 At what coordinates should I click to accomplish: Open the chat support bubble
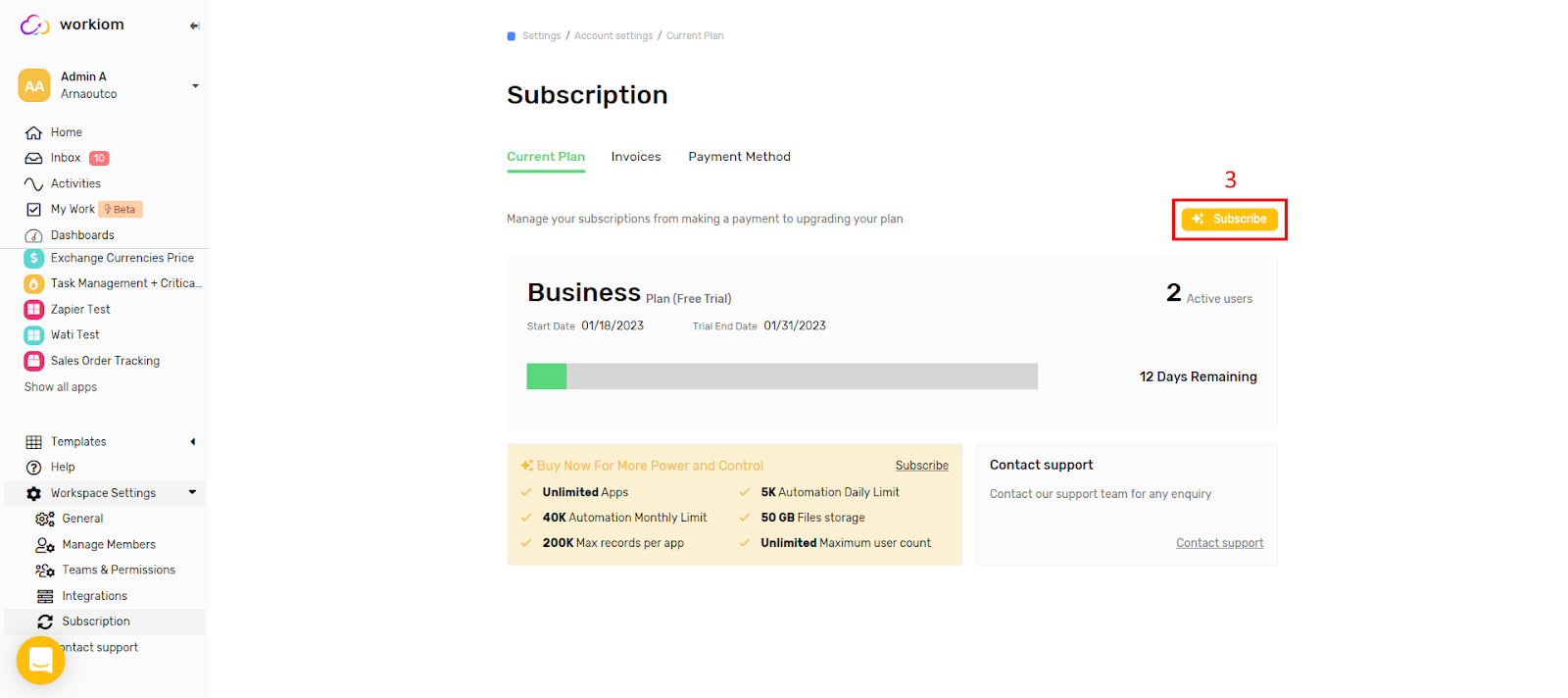pyautogui.click(x=39, y=661)
